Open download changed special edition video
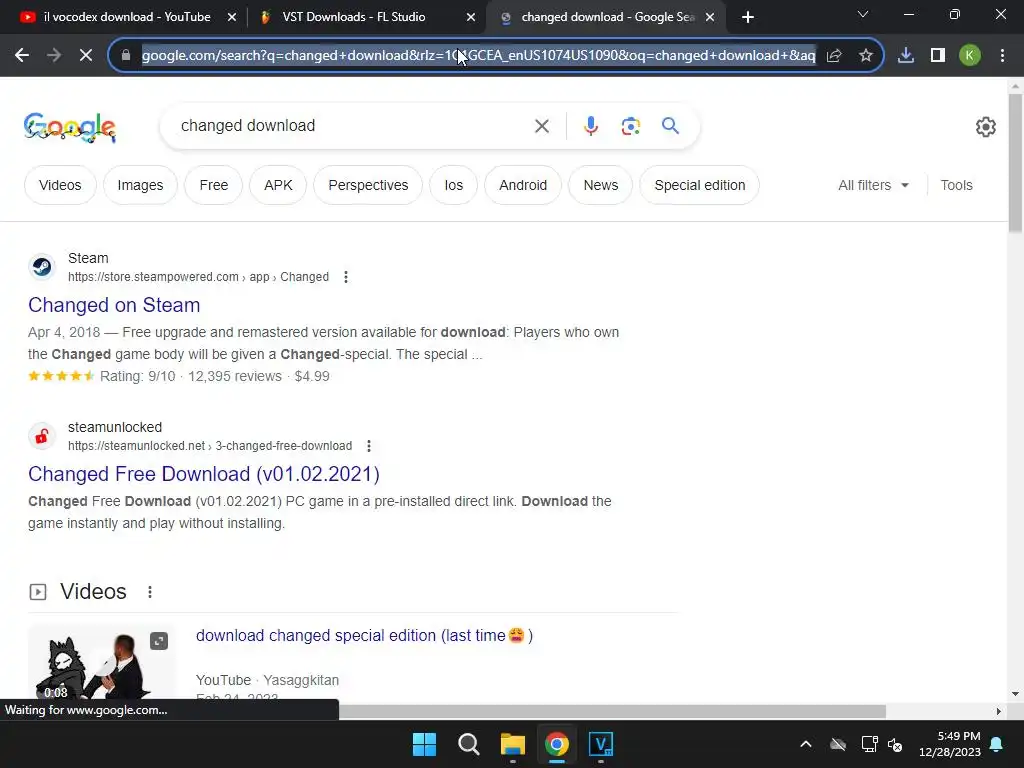This screenshot has width=1024, height=768. coord(364,635)
